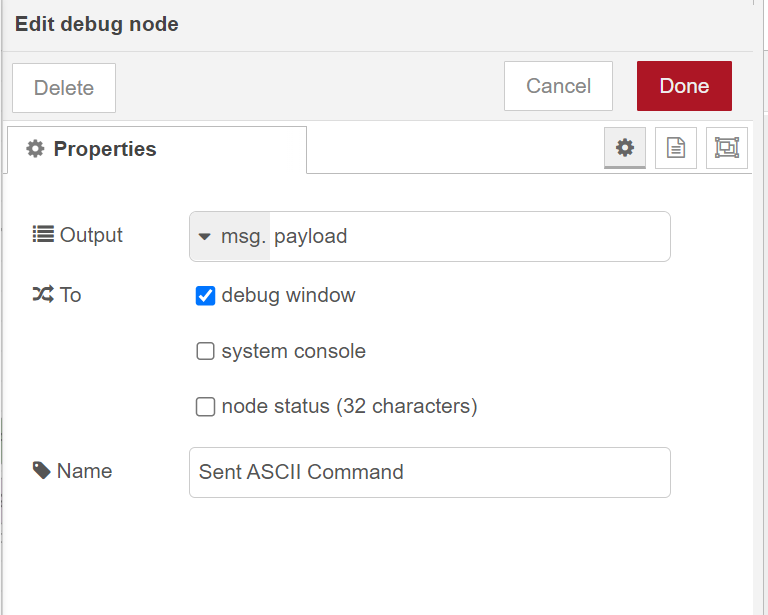Click the "debug window" label text
Image resolution: width=768 pixels, height=615 pixels.
click(288, 296)
